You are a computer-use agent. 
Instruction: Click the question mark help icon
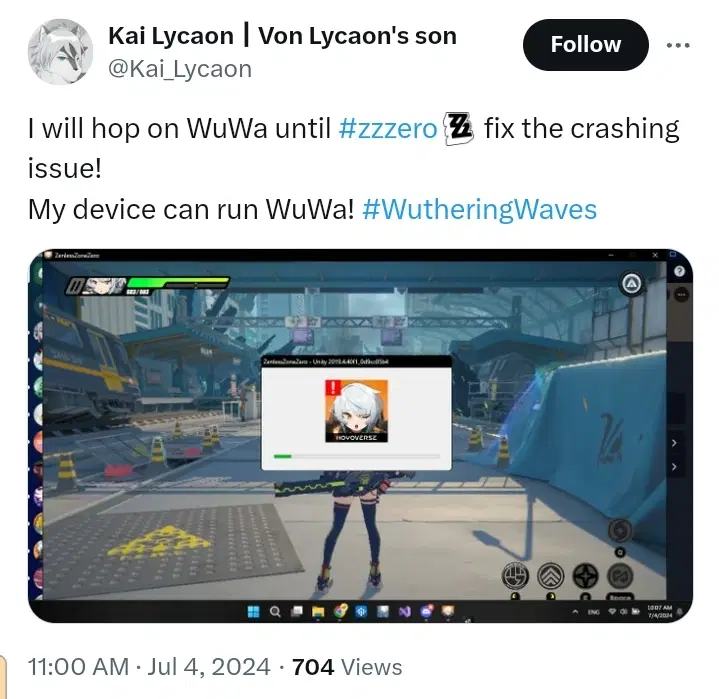(x=680, y=271)
